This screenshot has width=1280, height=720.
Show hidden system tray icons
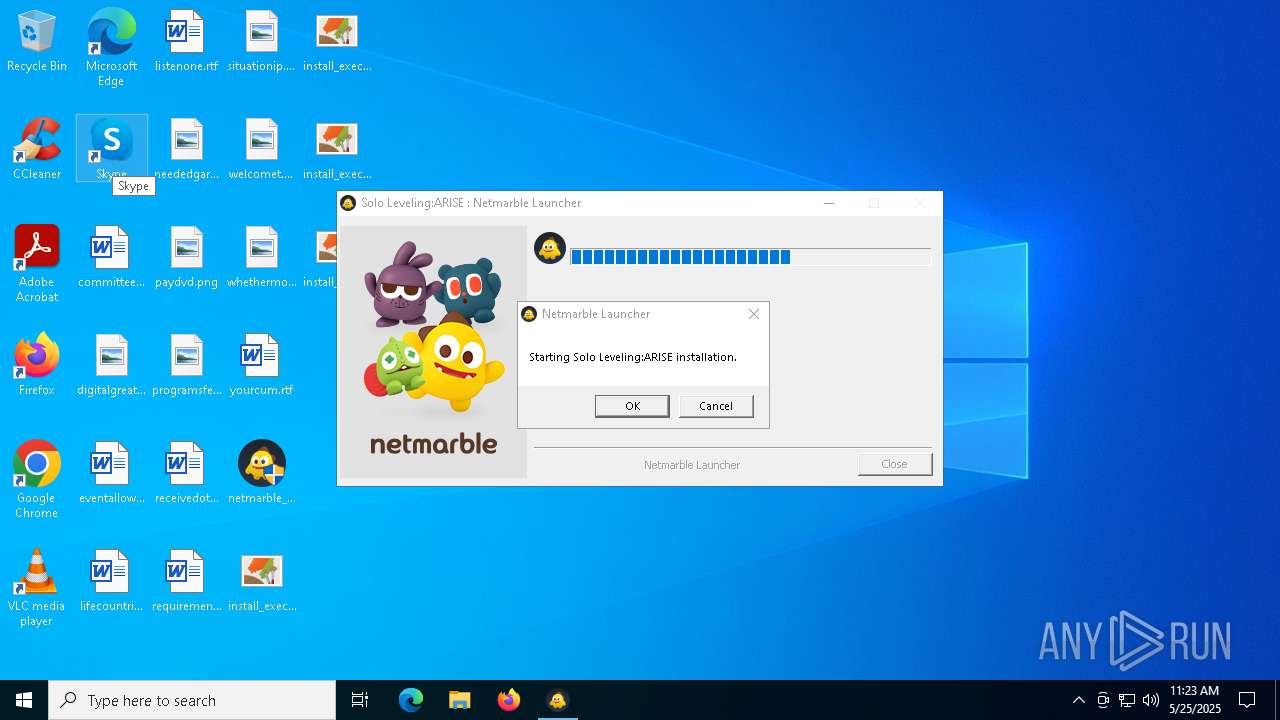coord(1078,700)
